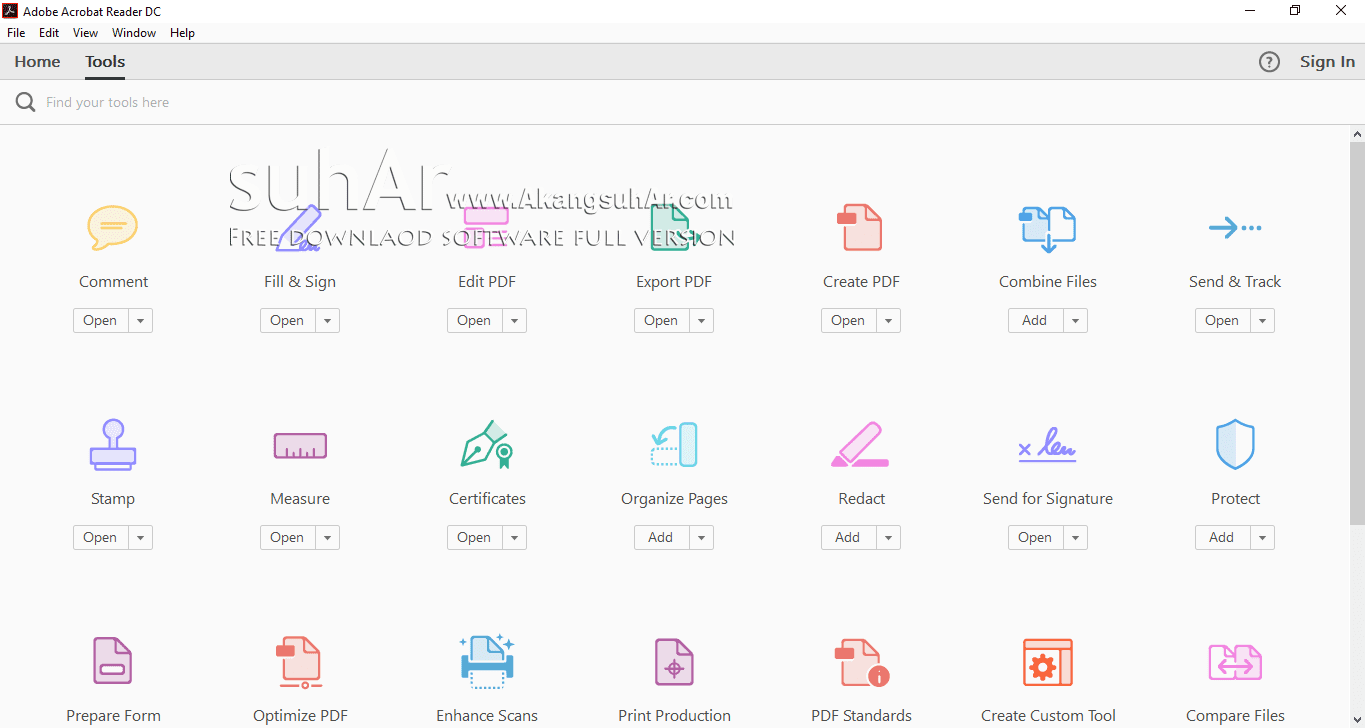1365x728 pixels.
Task: Click Add button under Protect
Action: (x=1223, y=538)
